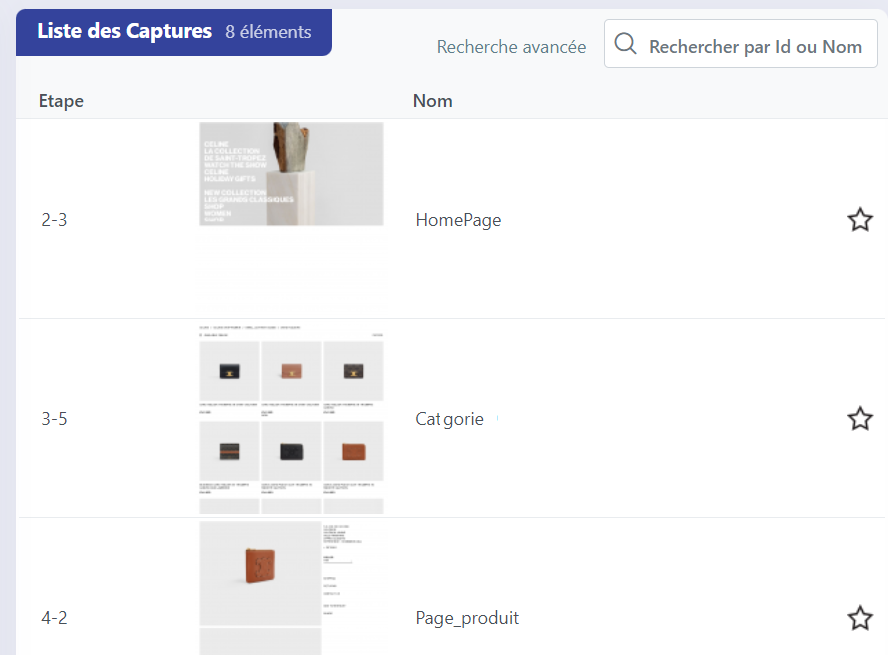Select the Liste des Captures tab
Screen dimensions: 888x655
tap(174, 32)
